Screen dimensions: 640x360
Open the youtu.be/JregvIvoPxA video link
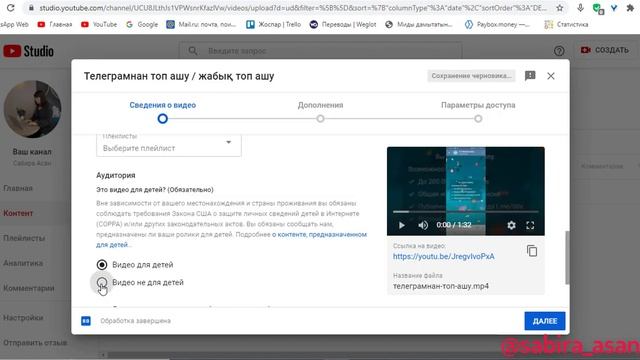coord(443,256)
